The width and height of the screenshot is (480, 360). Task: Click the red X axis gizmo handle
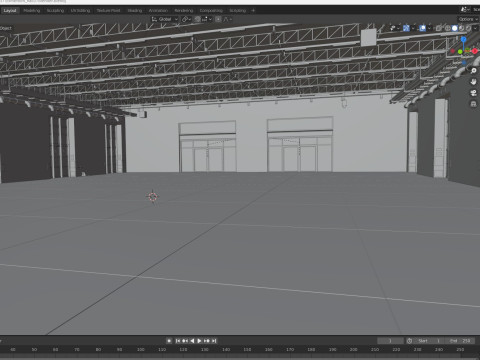[475, 51]
